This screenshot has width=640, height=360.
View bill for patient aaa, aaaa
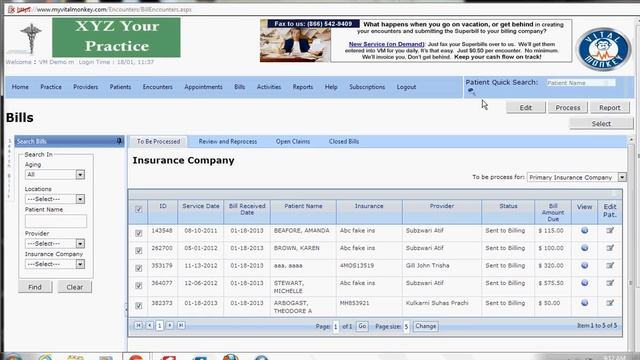point(584,266)
